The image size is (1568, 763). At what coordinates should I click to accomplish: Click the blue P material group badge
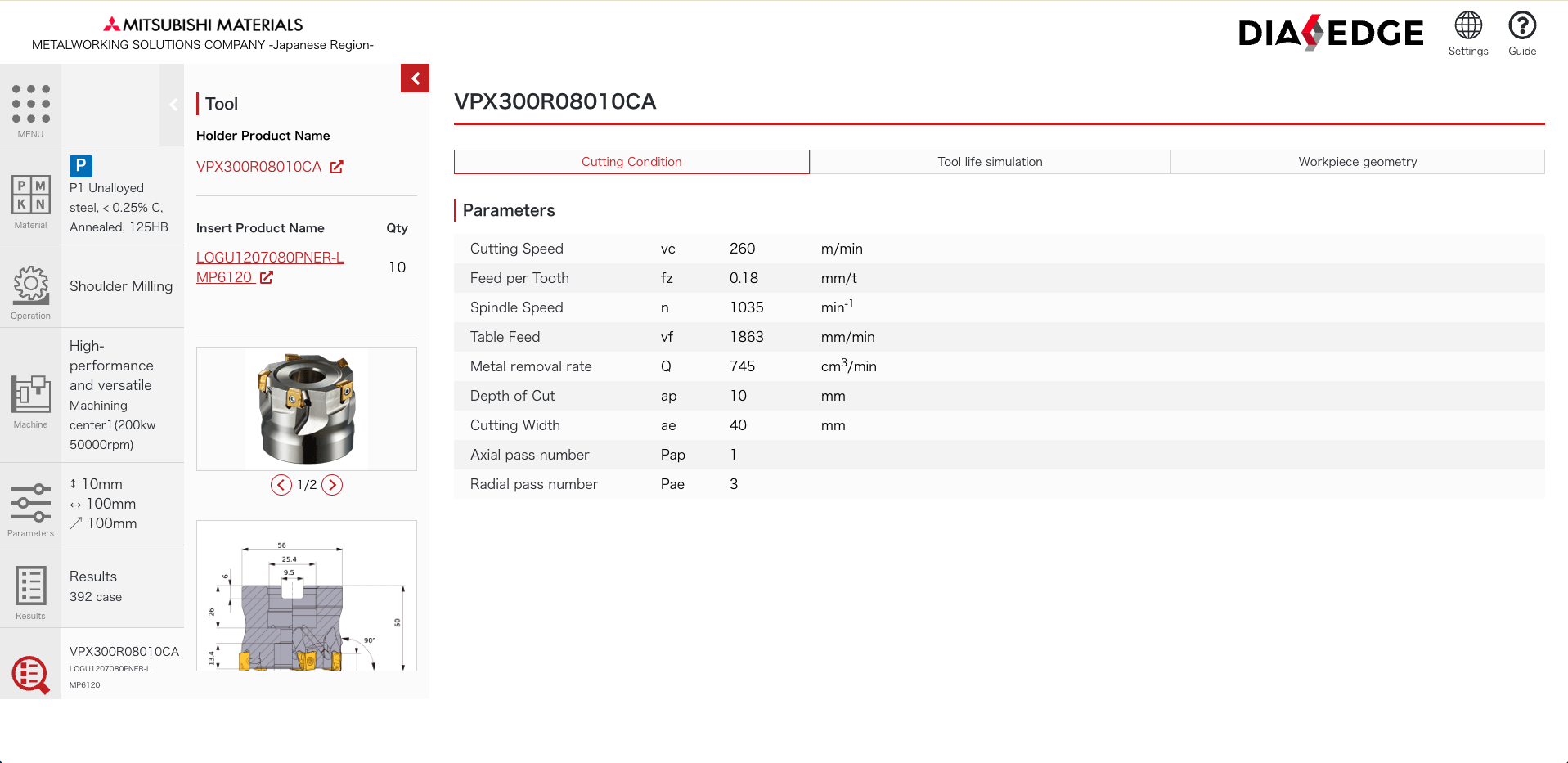tap(81, 165)
